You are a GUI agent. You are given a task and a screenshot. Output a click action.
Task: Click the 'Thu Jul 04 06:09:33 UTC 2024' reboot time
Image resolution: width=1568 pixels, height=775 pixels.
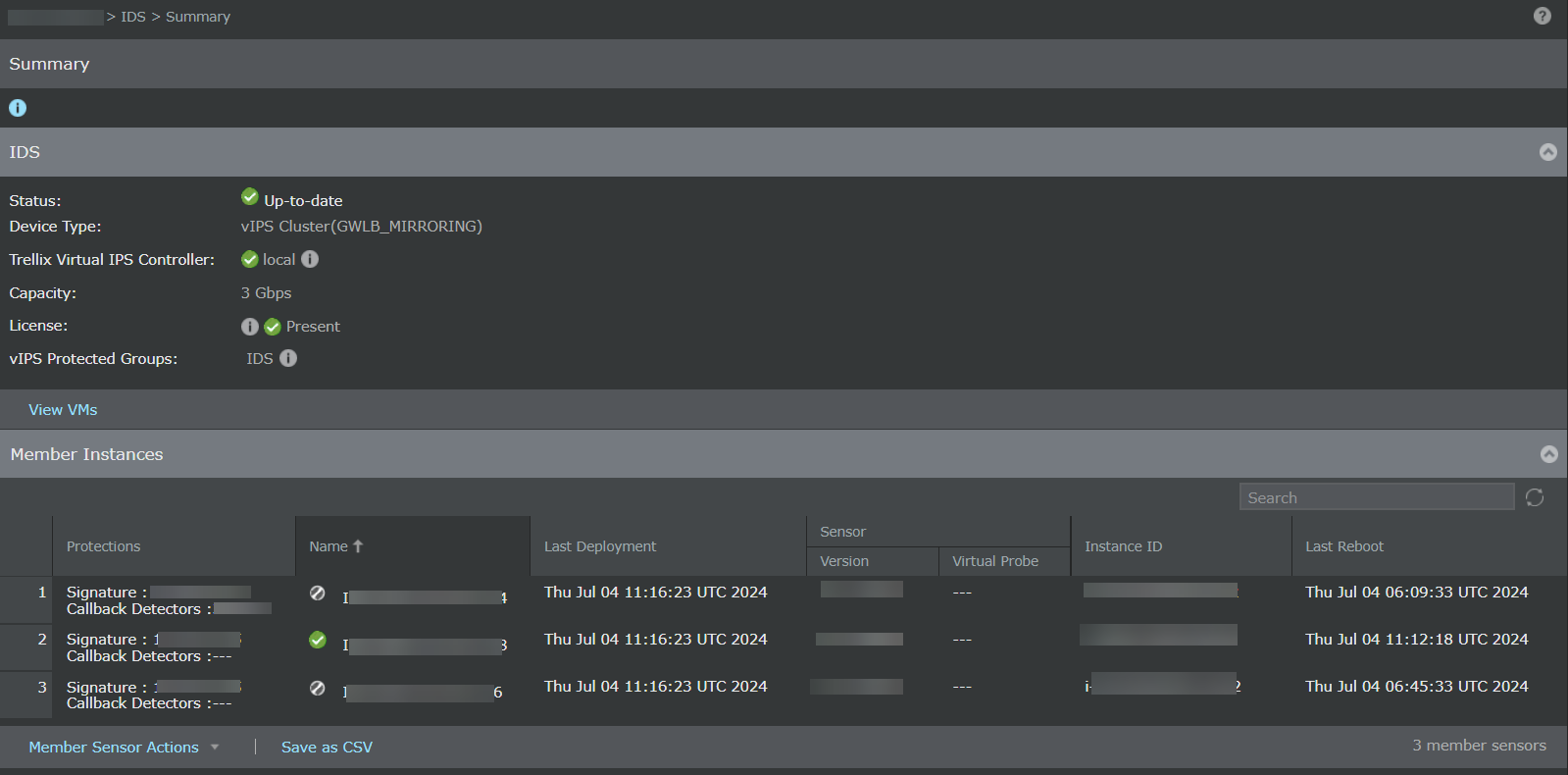coord(1416,593)
